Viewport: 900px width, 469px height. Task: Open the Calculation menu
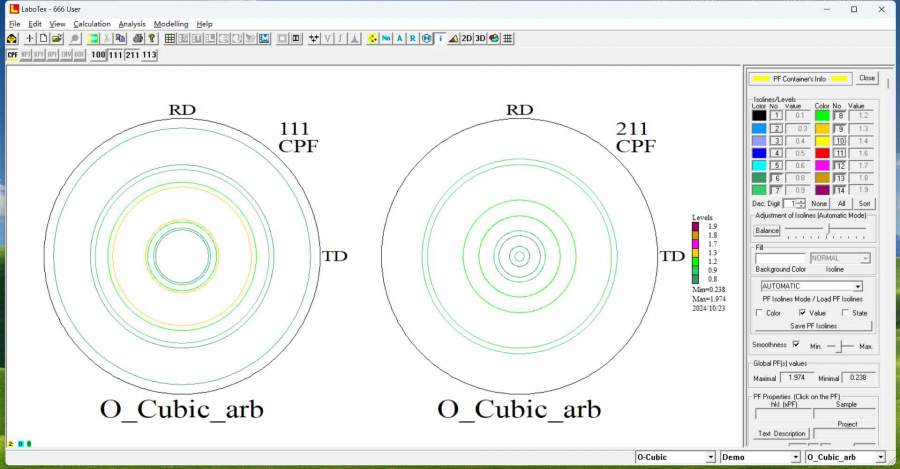[92, 24]
